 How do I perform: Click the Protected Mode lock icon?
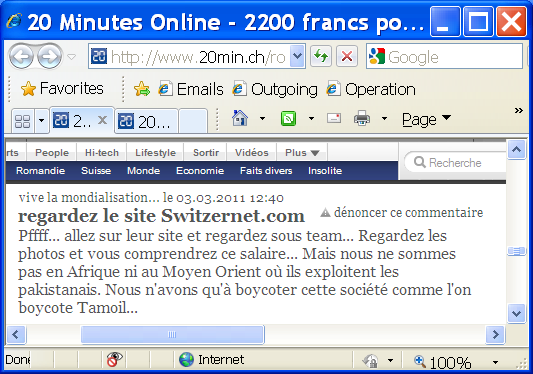(371, 360)
